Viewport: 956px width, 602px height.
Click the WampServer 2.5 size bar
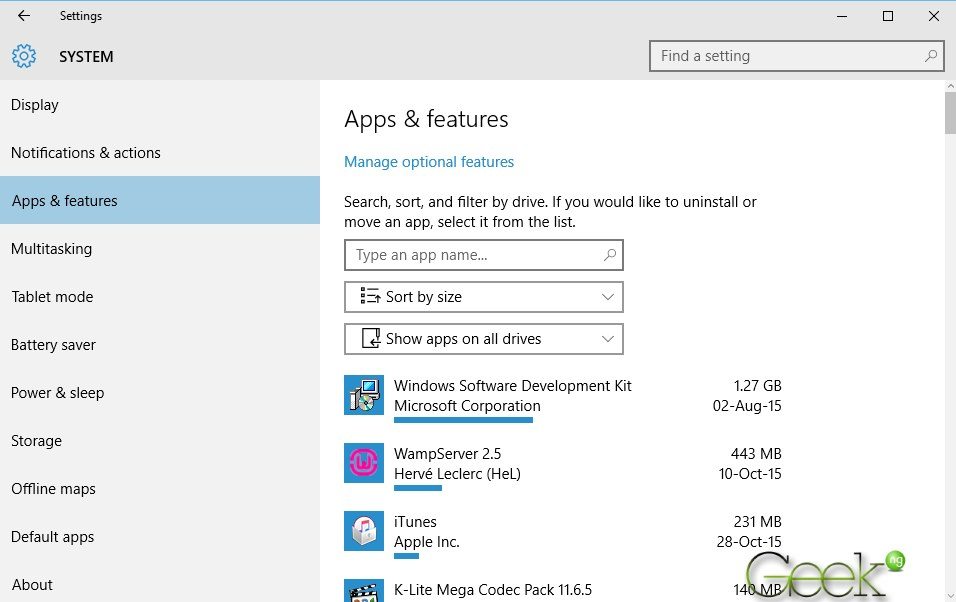(418, 487)
